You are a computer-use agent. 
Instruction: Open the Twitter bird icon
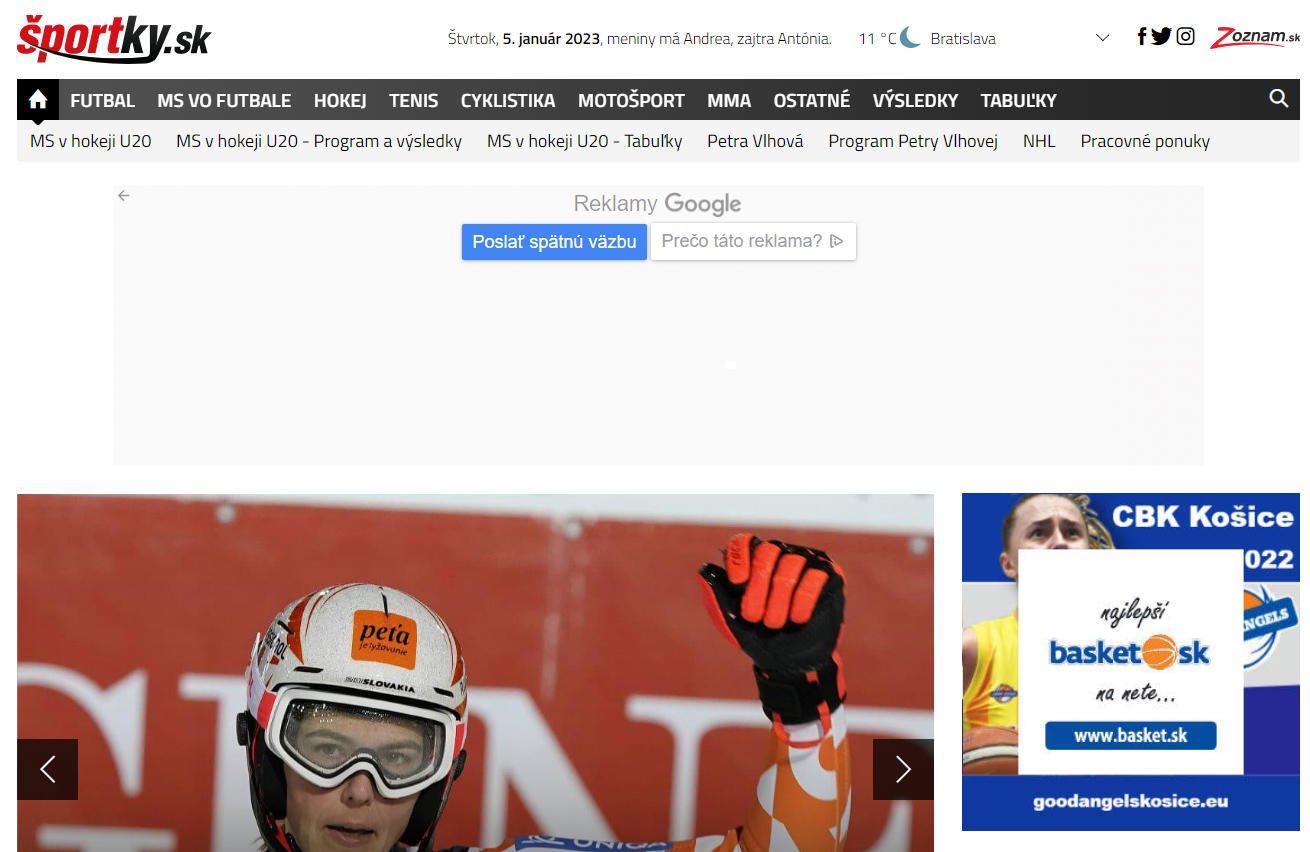pyautogui.click(x=1161, y=37)
